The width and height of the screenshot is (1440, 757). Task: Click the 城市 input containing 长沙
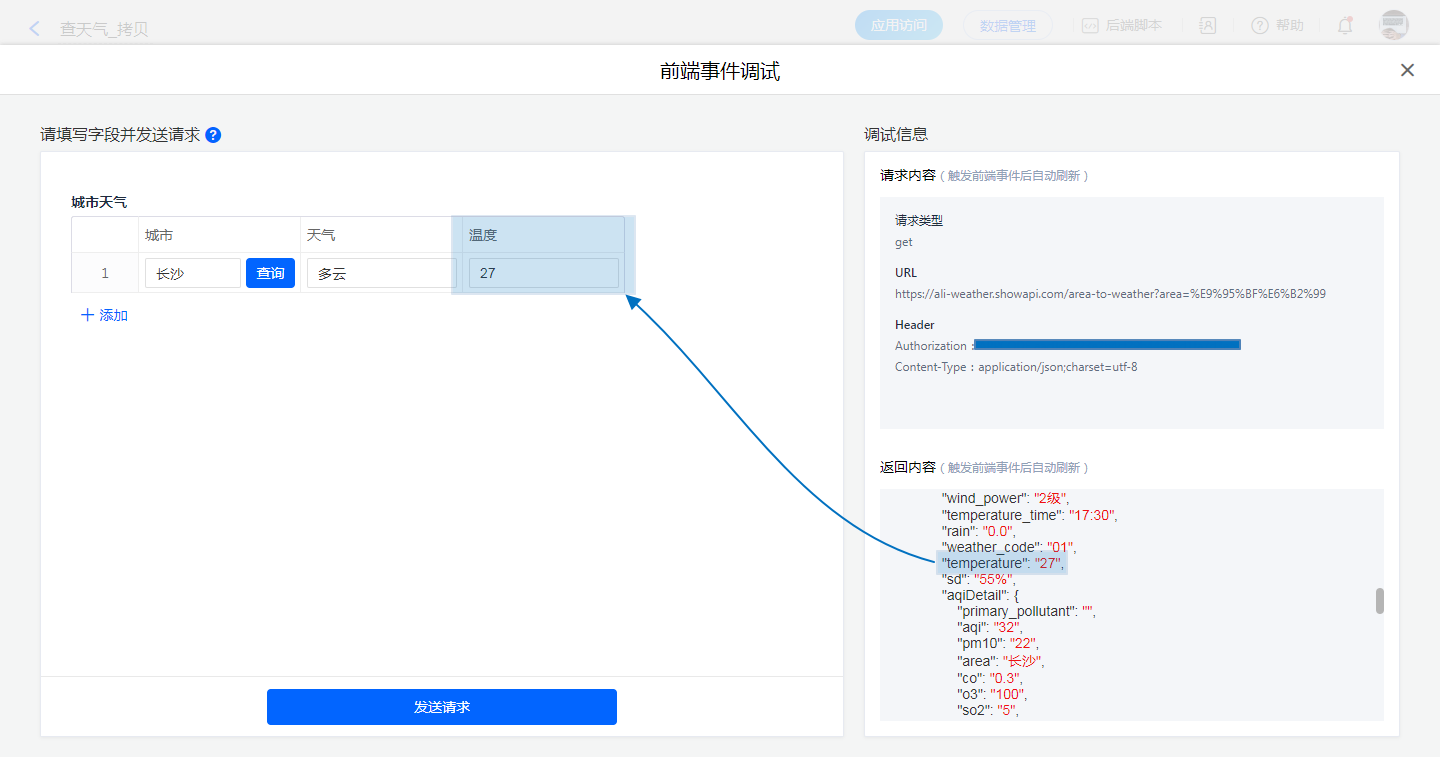coord(192,273)
